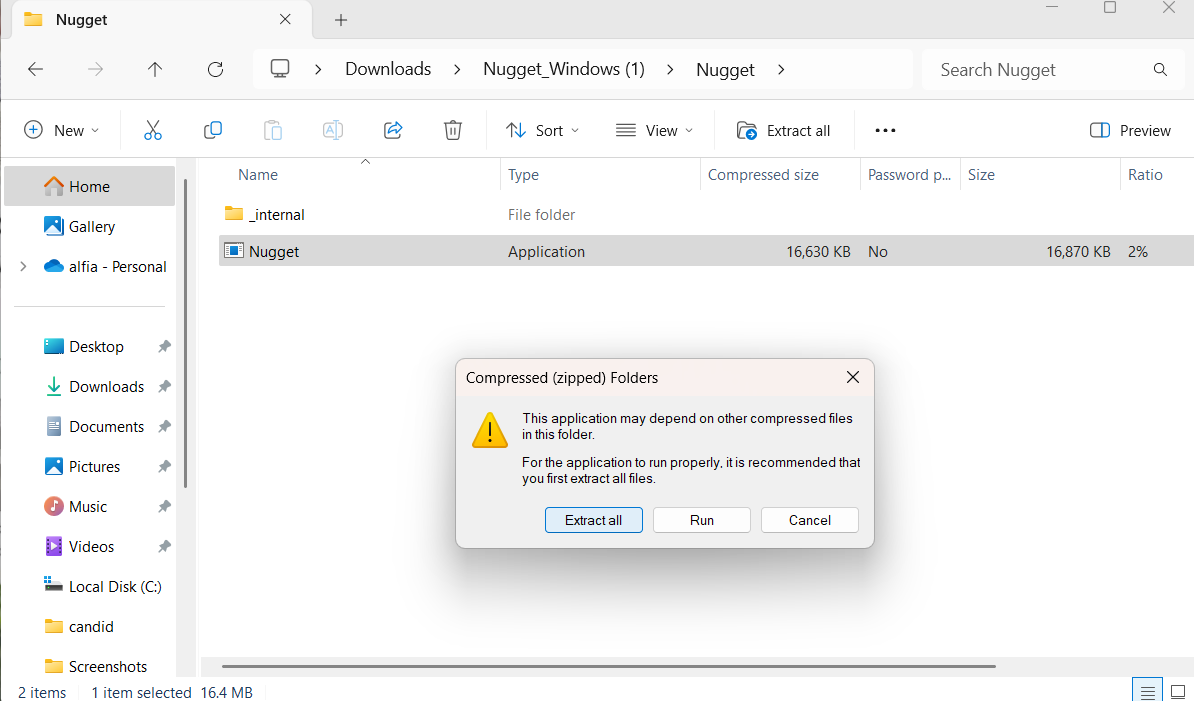Viewport: 1194px width, 701px height.
Task: Select the Nugget tab title
Action: [x=81, y=20]
